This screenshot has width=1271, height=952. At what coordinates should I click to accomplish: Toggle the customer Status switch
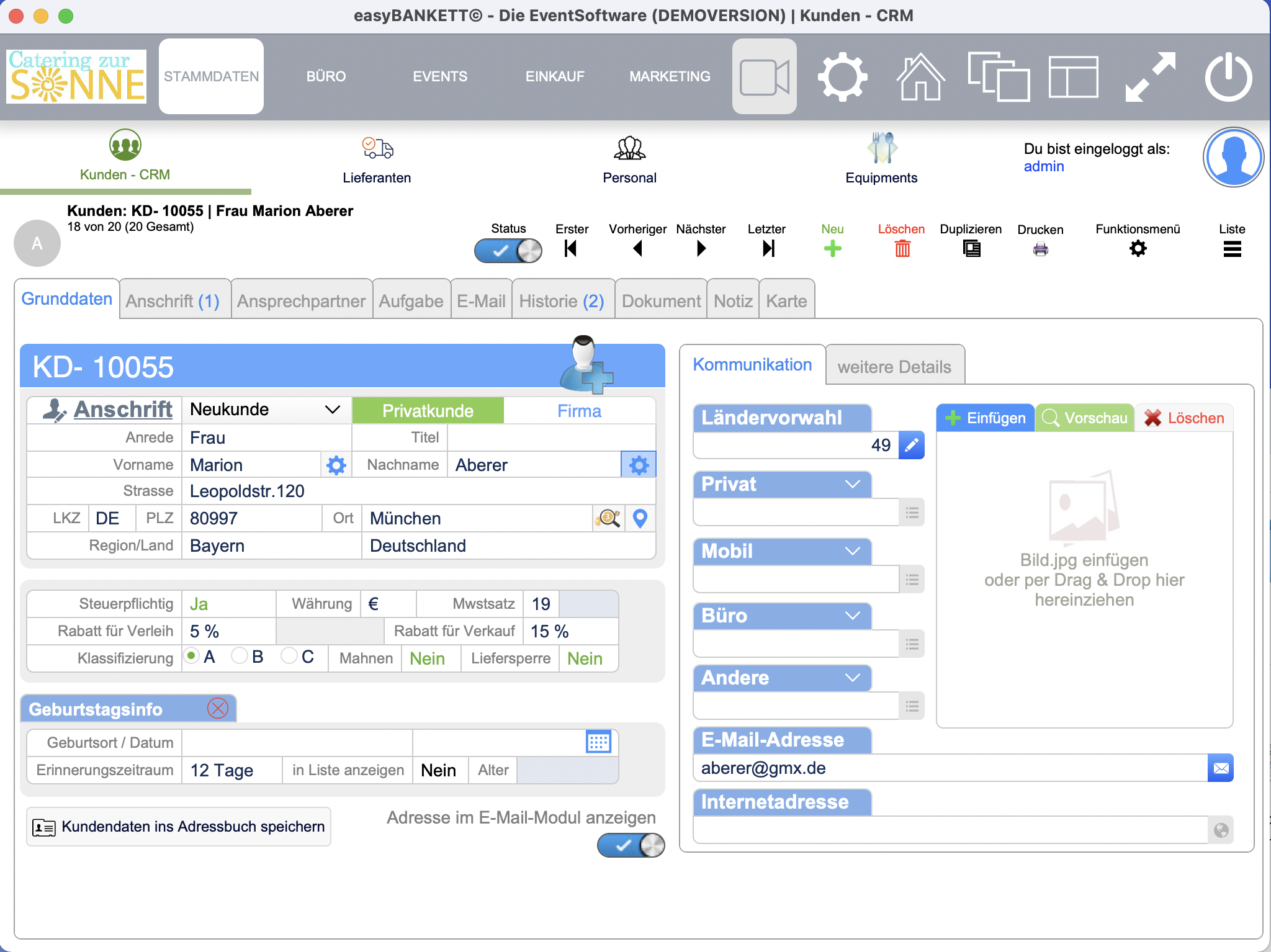508,251
